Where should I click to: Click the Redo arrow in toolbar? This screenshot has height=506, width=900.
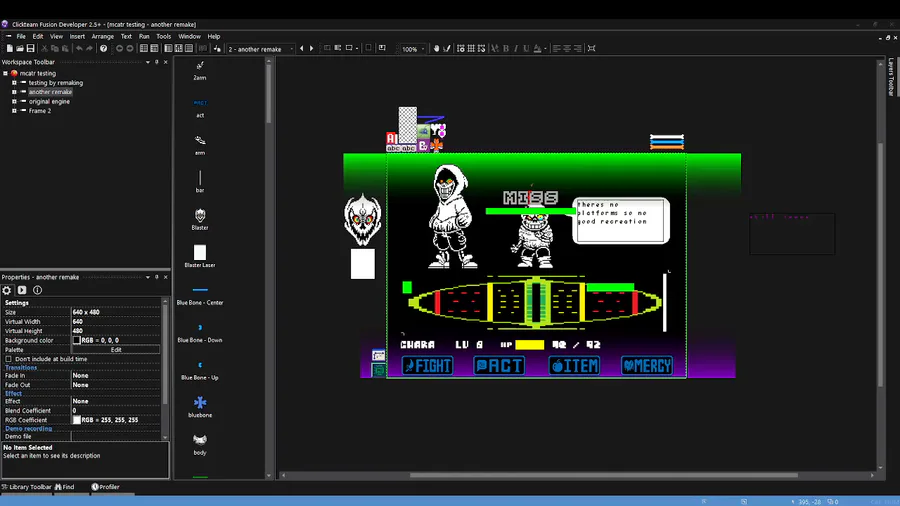(89, 49)
